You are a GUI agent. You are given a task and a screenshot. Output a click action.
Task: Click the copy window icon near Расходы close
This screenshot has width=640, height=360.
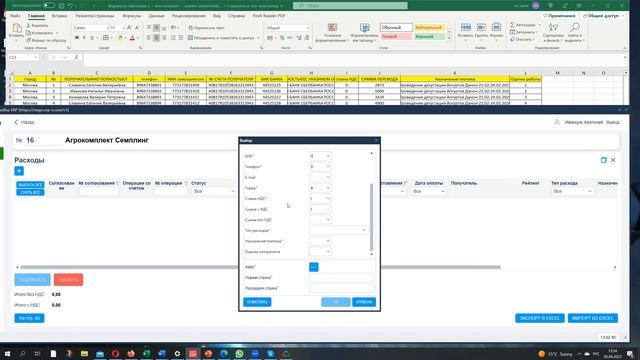(x=603, y=160)
